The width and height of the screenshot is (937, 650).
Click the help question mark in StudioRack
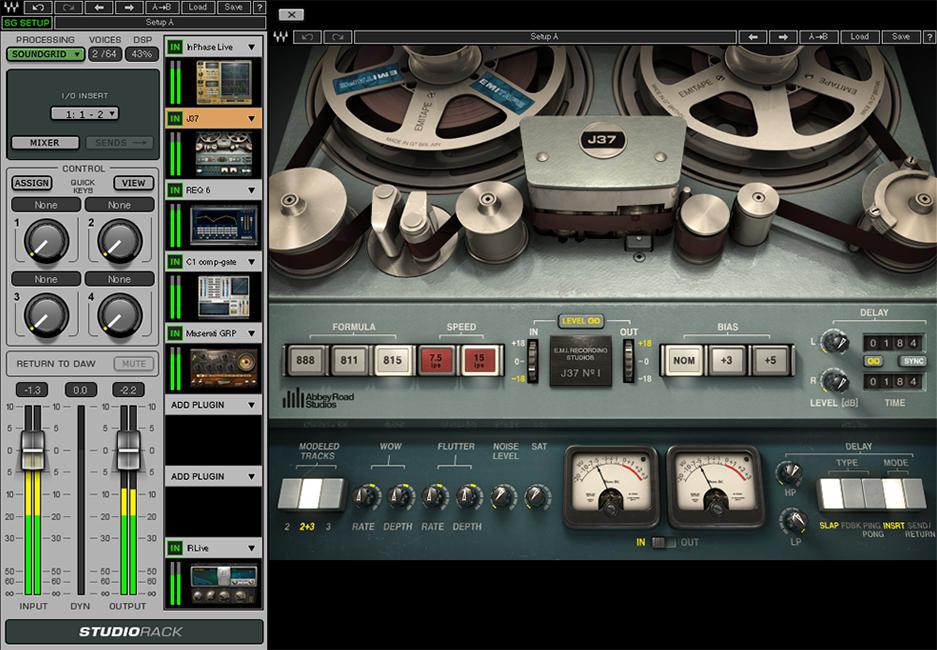[x=260, y=7]
